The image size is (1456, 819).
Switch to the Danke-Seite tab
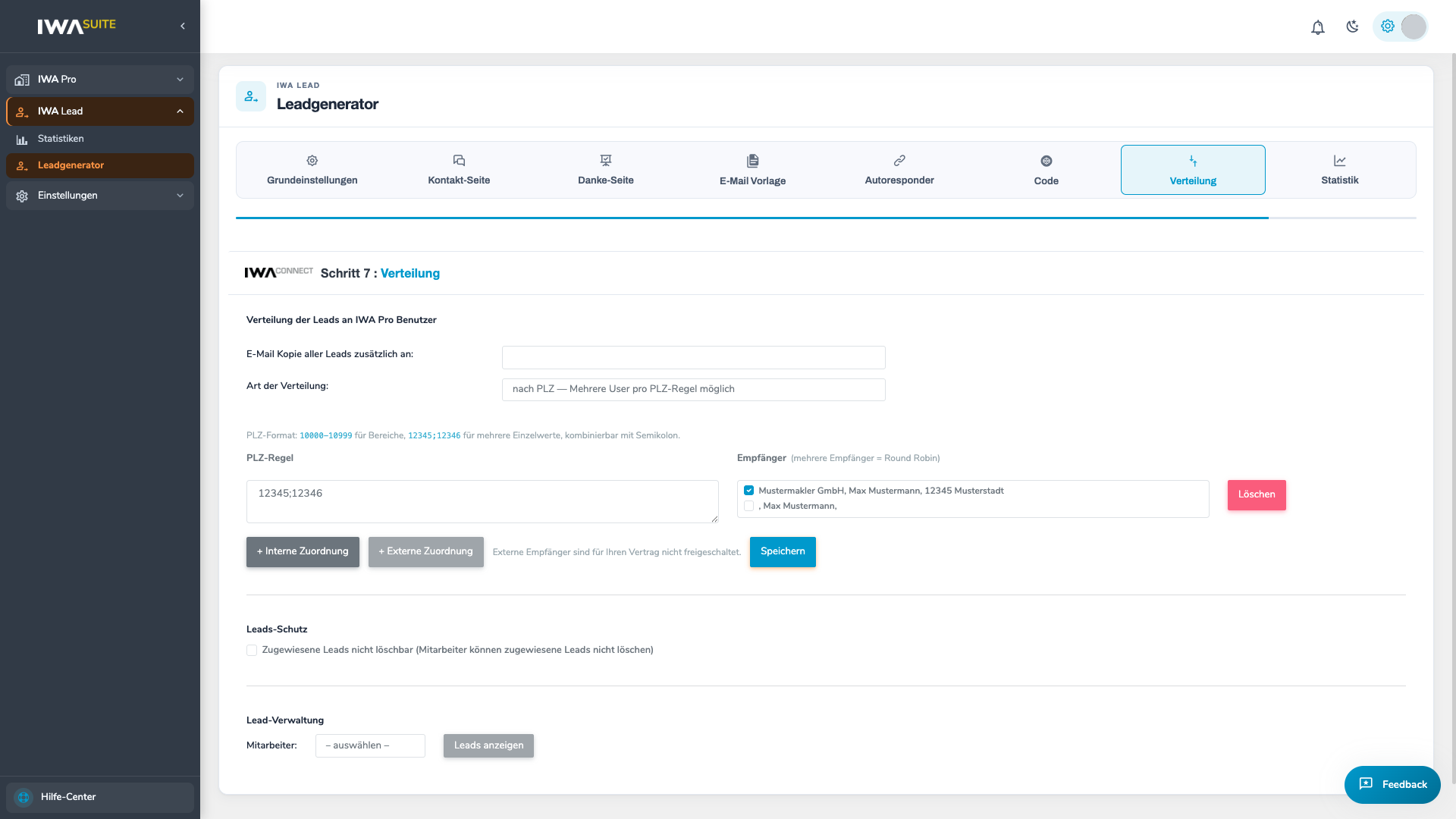(x=606, y=170)
